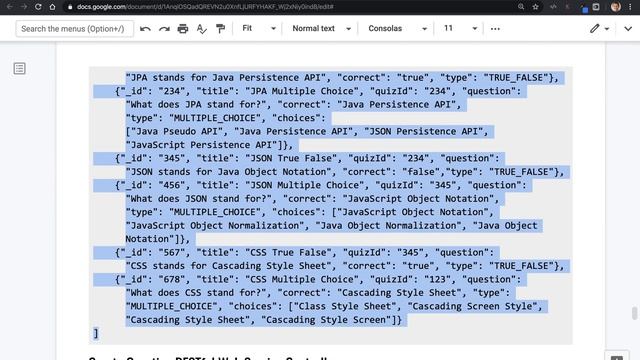This screenshot has height=360, width=640.
Task: Open the Chrome three-dot menu
Action: (630, 7)
